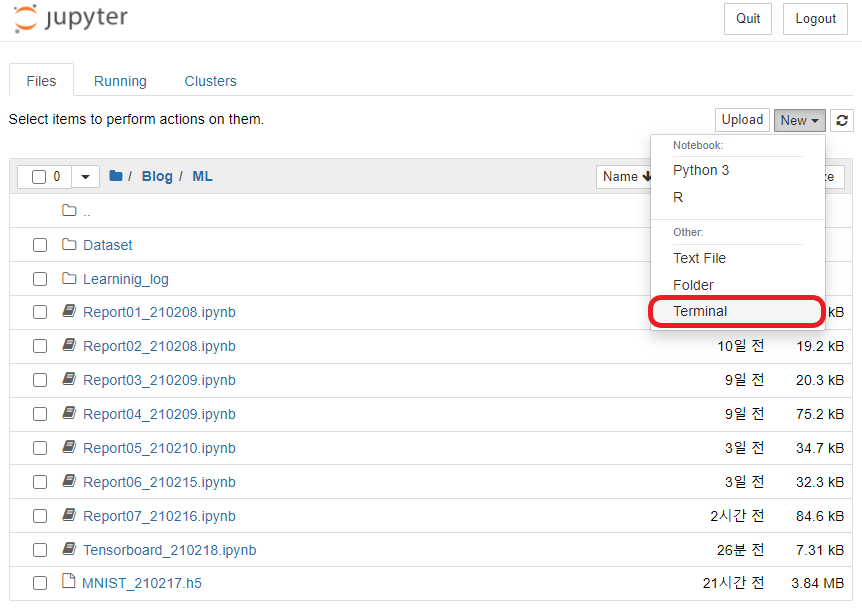Open Report07_210216.ipynb notebook

159,517
